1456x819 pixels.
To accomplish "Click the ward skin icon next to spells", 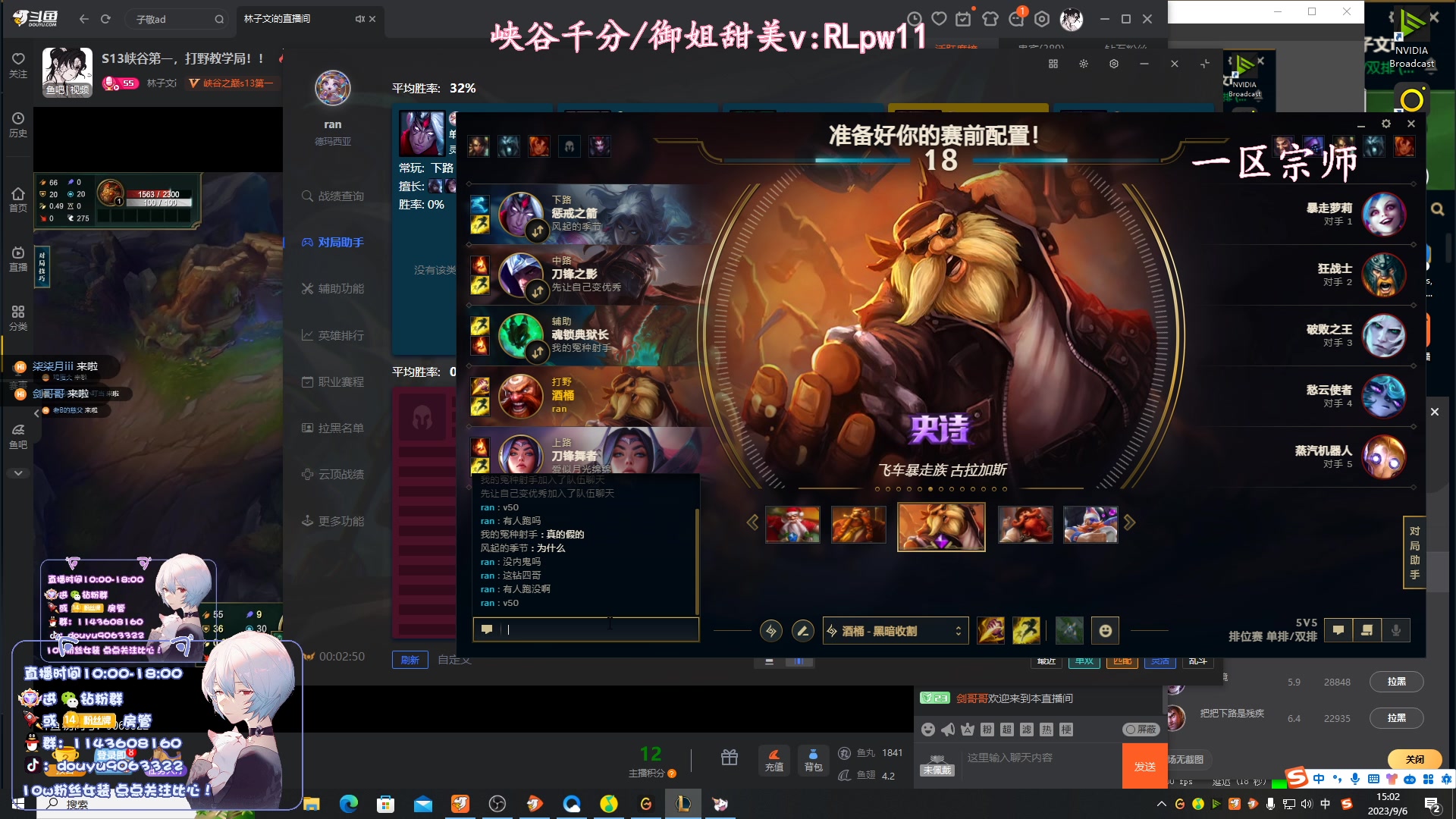I will [x=1069, y=630].
